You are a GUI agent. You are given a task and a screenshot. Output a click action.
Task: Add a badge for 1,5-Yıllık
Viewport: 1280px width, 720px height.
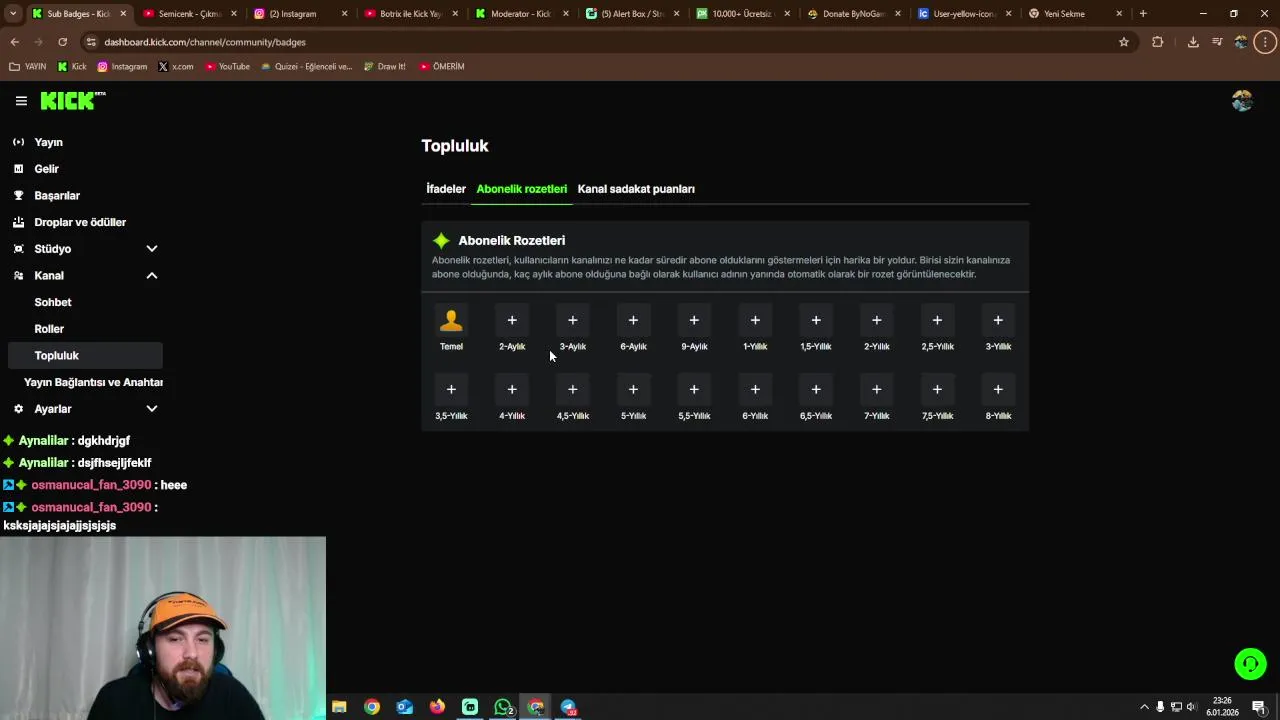point(816,320)
